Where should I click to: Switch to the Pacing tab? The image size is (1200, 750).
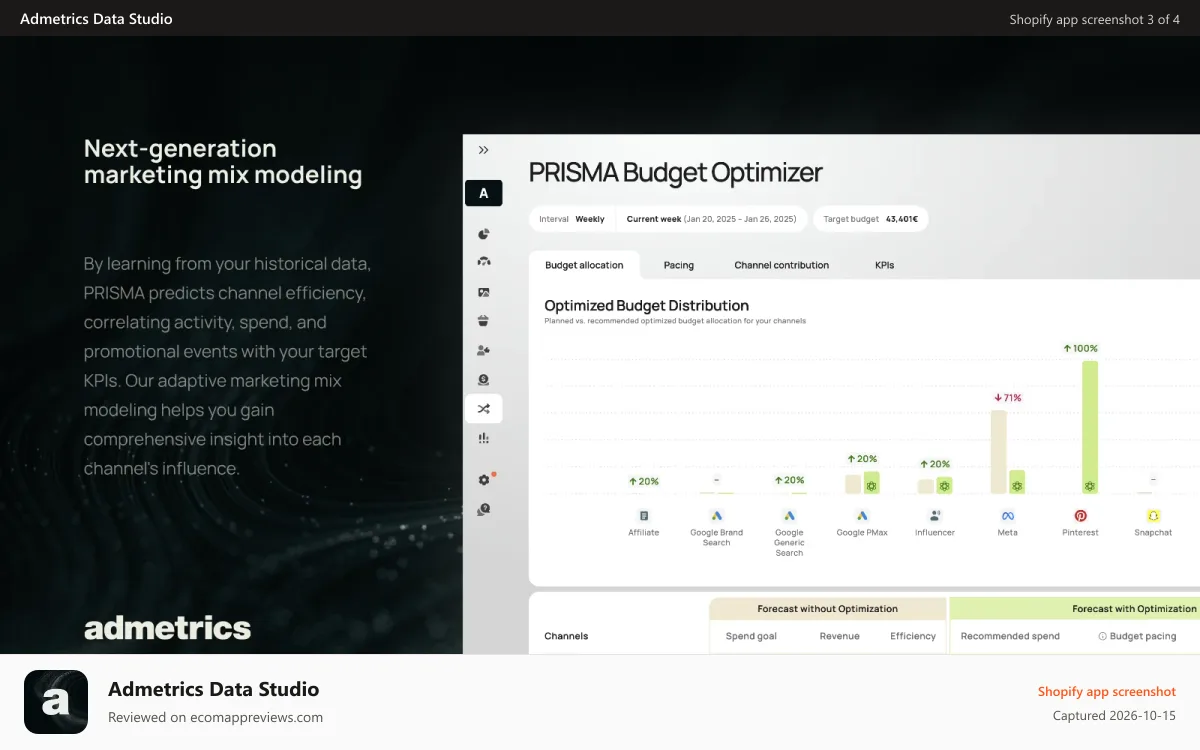(x=679, y=265)
